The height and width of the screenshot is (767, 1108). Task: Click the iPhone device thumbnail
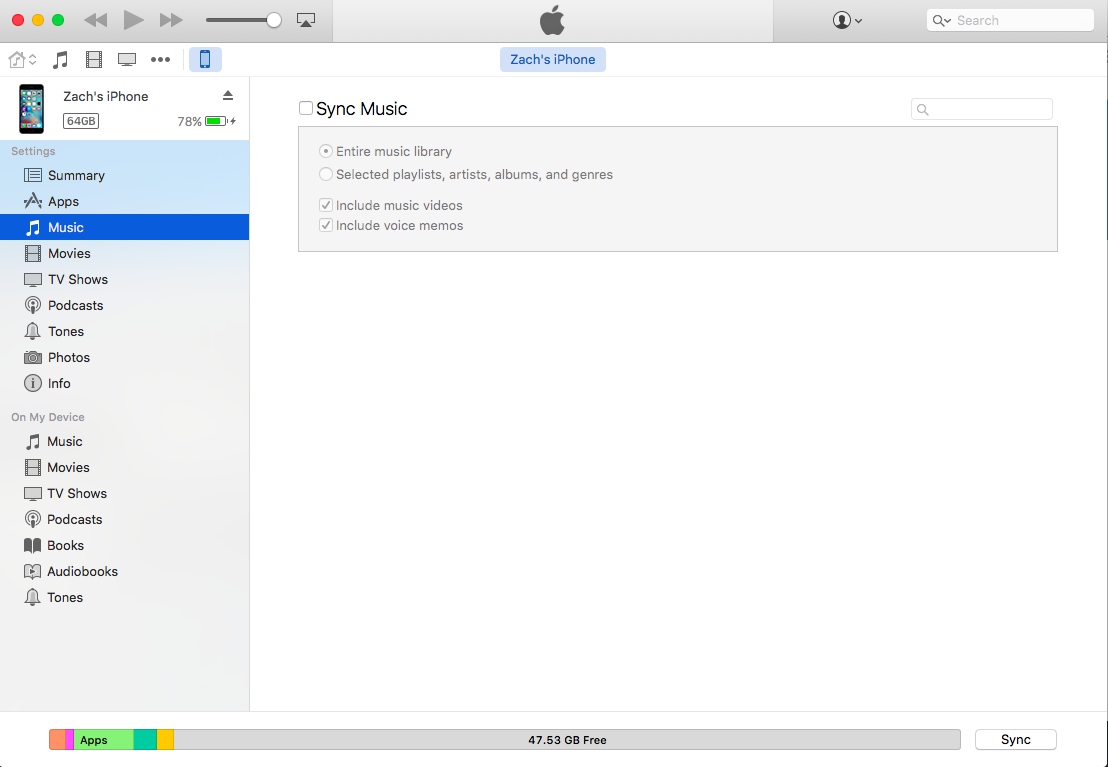point(31,109)
